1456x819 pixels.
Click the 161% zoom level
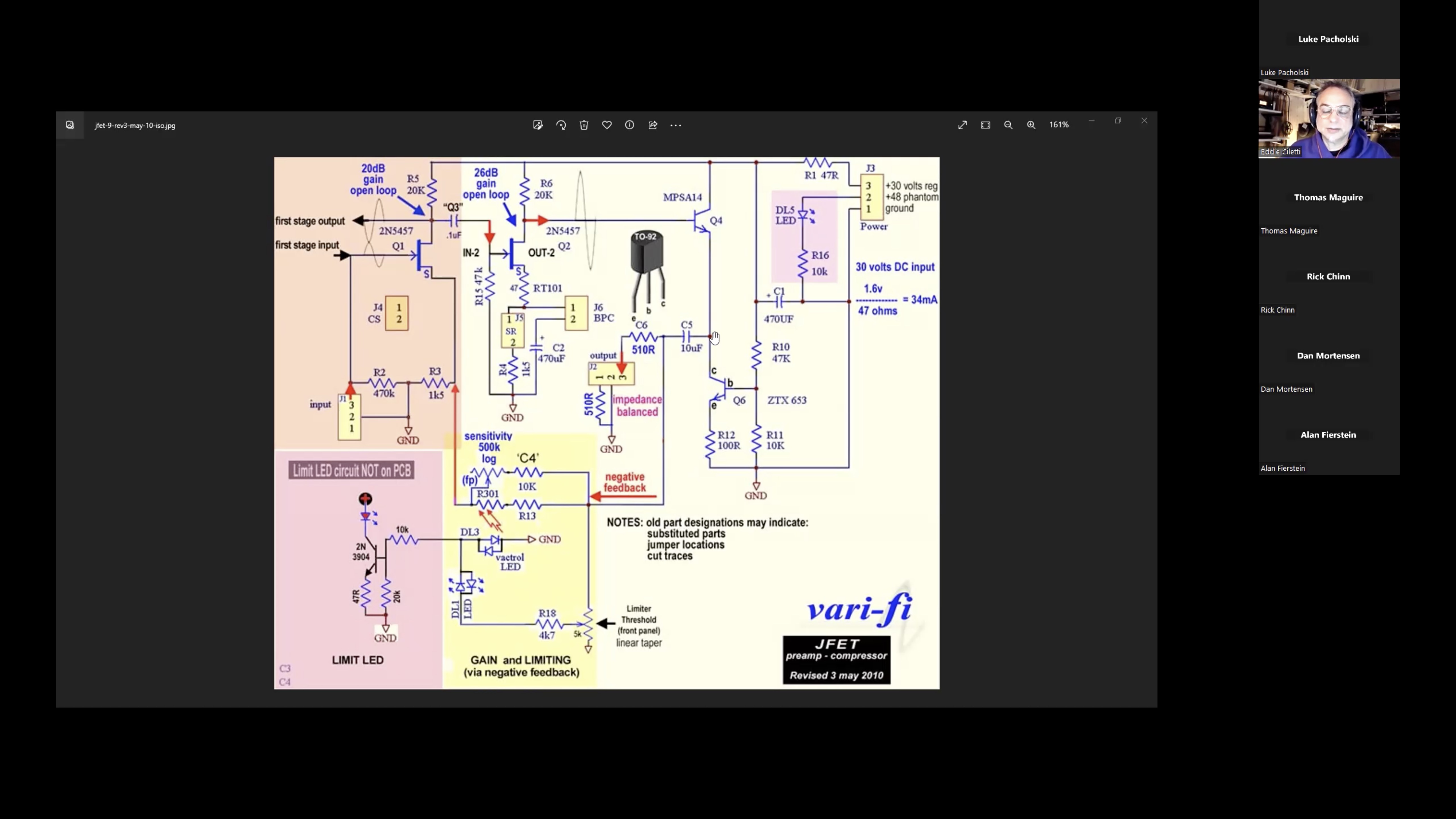1059,125
